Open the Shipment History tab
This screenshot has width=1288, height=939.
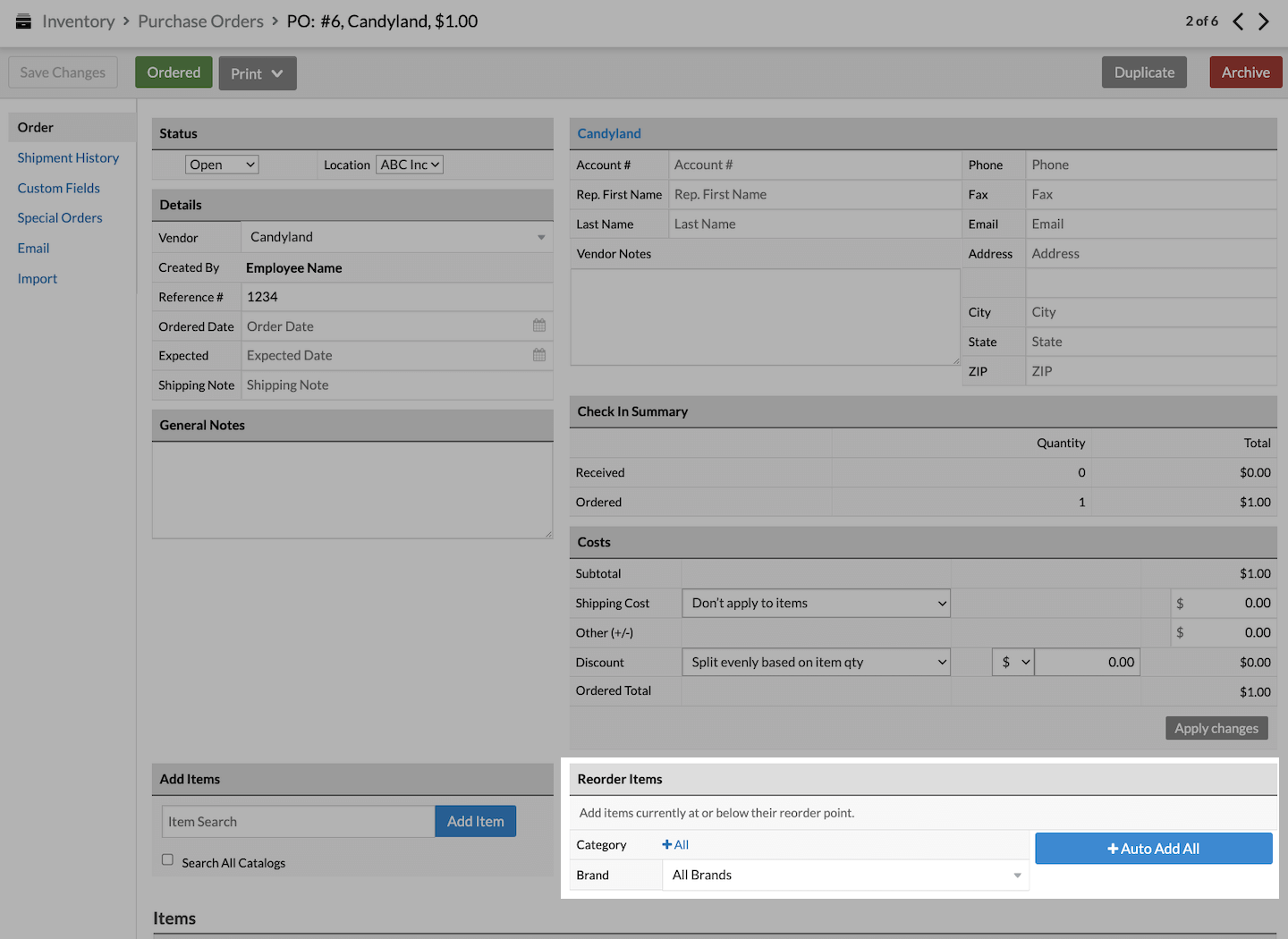click(x=68, y=158)
